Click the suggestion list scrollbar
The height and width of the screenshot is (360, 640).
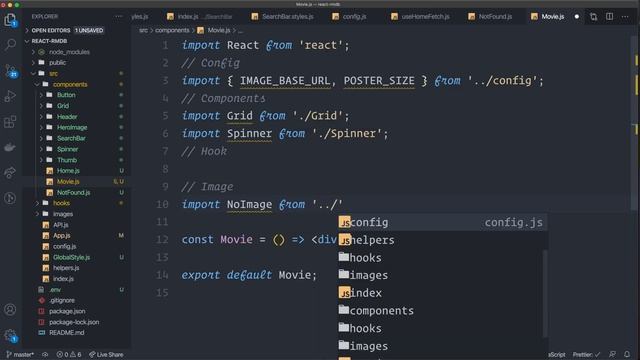(x=545, y=293)
